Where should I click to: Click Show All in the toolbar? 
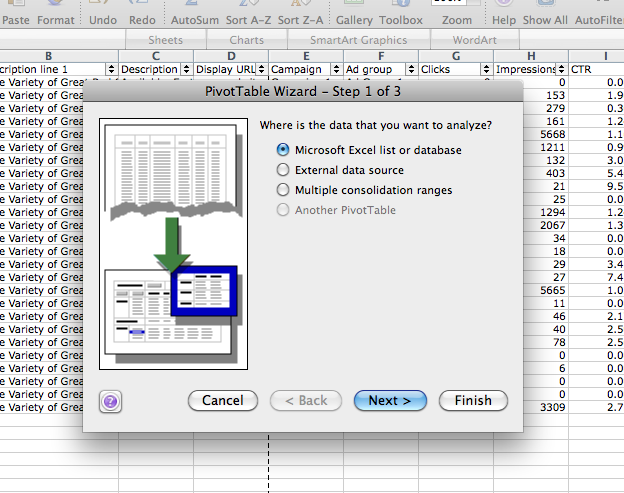545,13
